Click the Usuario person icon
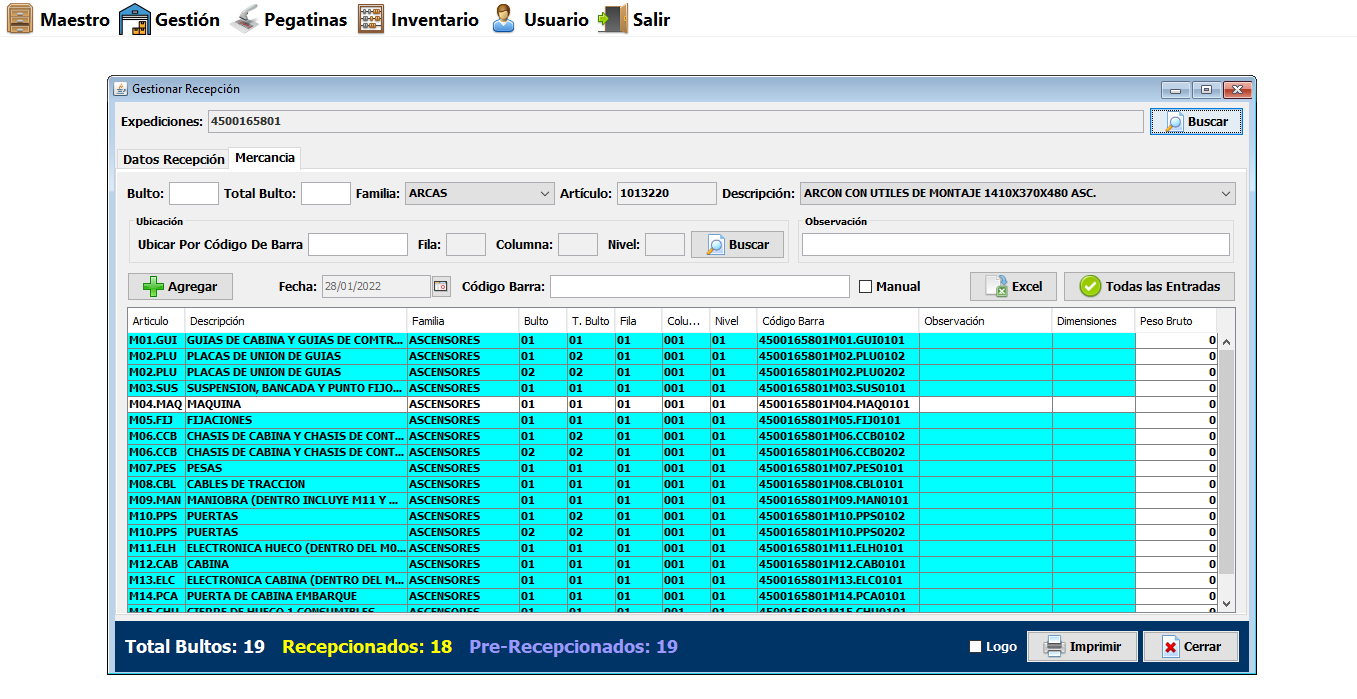This screenshot has height=699, width=1357. (504, 19)
